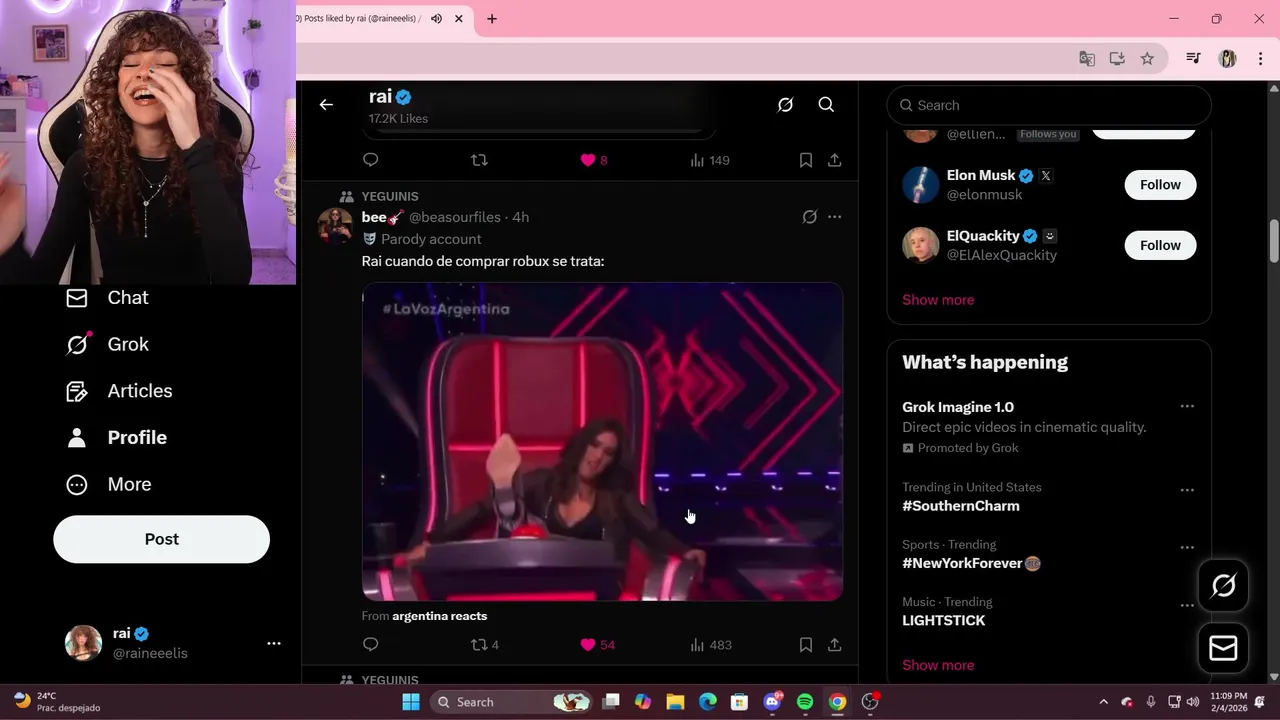Show more under What's happening

[x=938, y=665]
